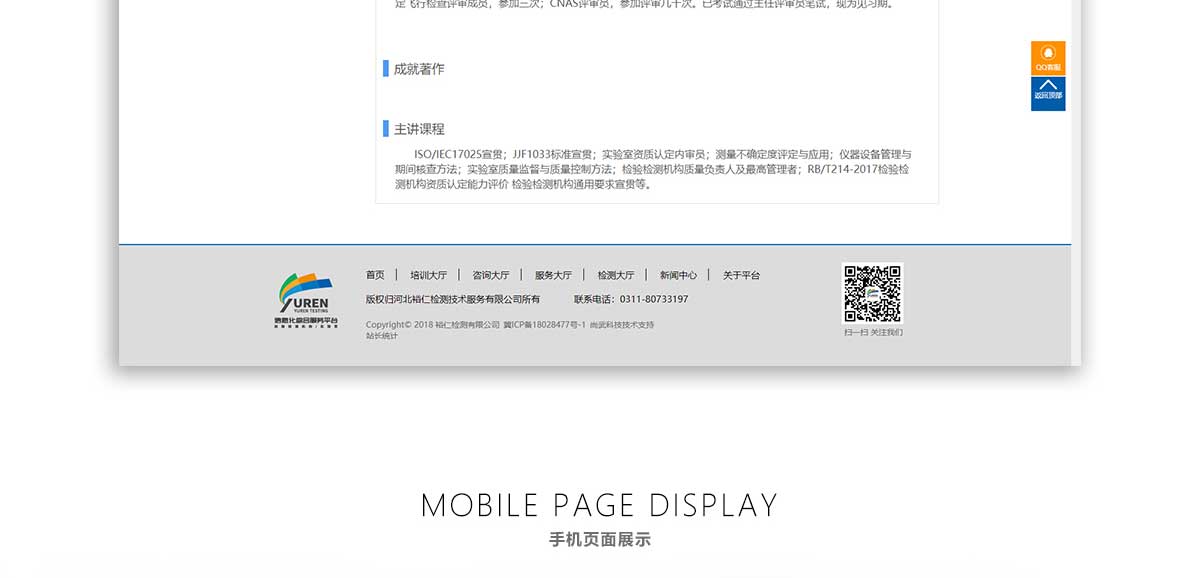Navigate to 检测大厅 from the footer

[x=616, y=275]
